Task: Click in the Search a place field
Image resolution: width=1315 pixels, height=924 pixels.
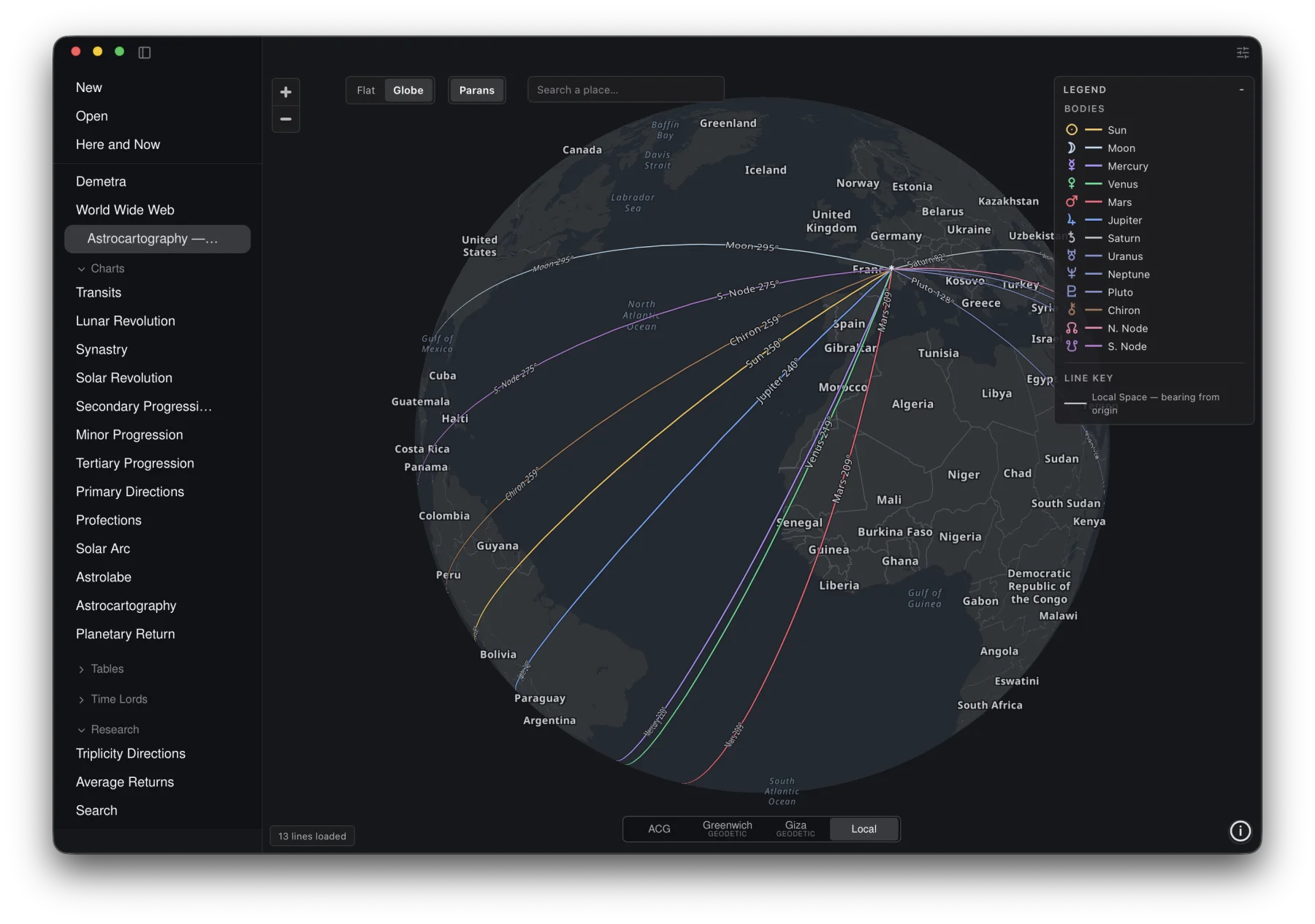Action: 626,90
